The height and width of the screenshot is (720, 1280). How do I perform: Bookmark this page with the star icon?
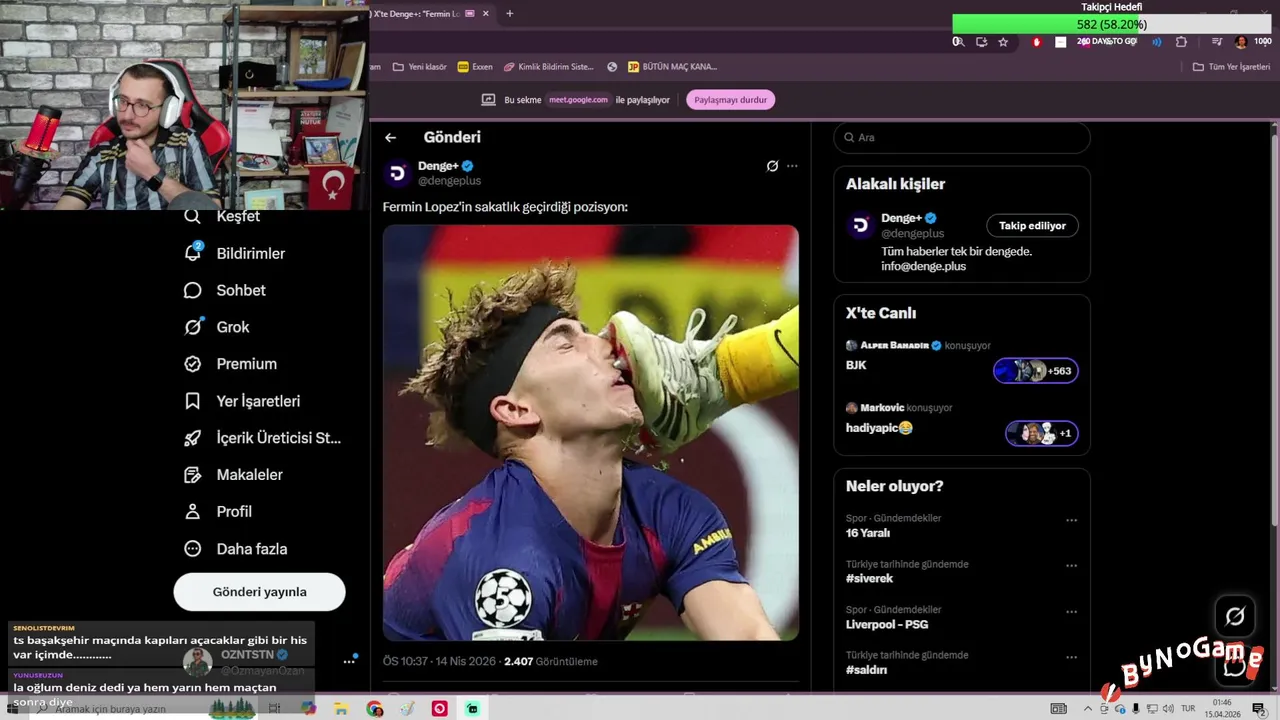pyautogui.click(x=1003, y=42)
